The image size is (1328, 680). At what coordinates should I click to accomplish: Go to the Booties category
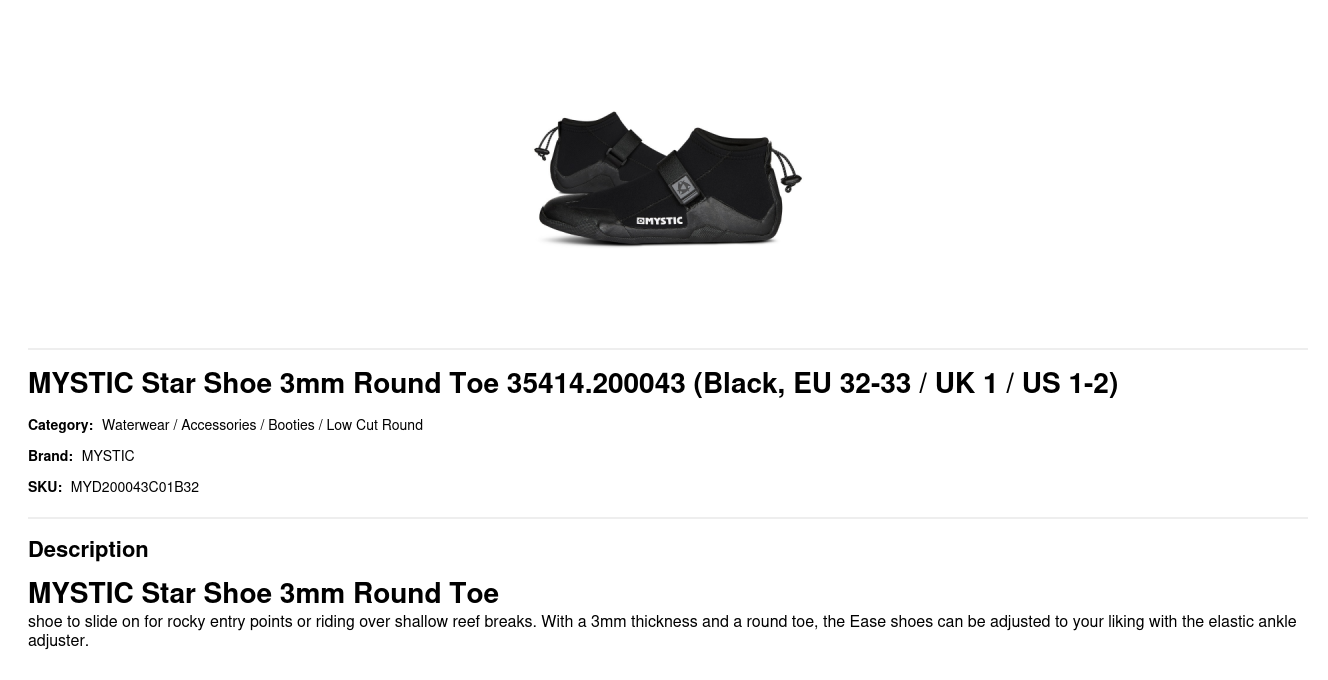tap(291, 425)
